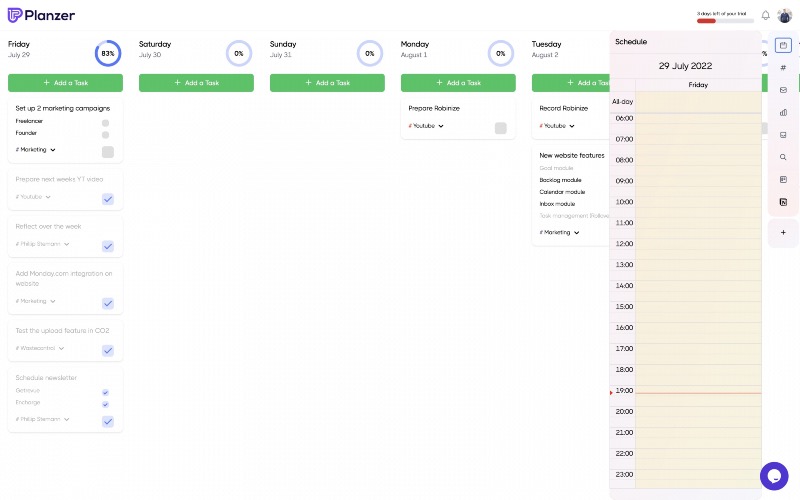This screenshot has height=500, width=800.
Task: Open the bar chart statistics icon
Action: [x=784, y=113]
